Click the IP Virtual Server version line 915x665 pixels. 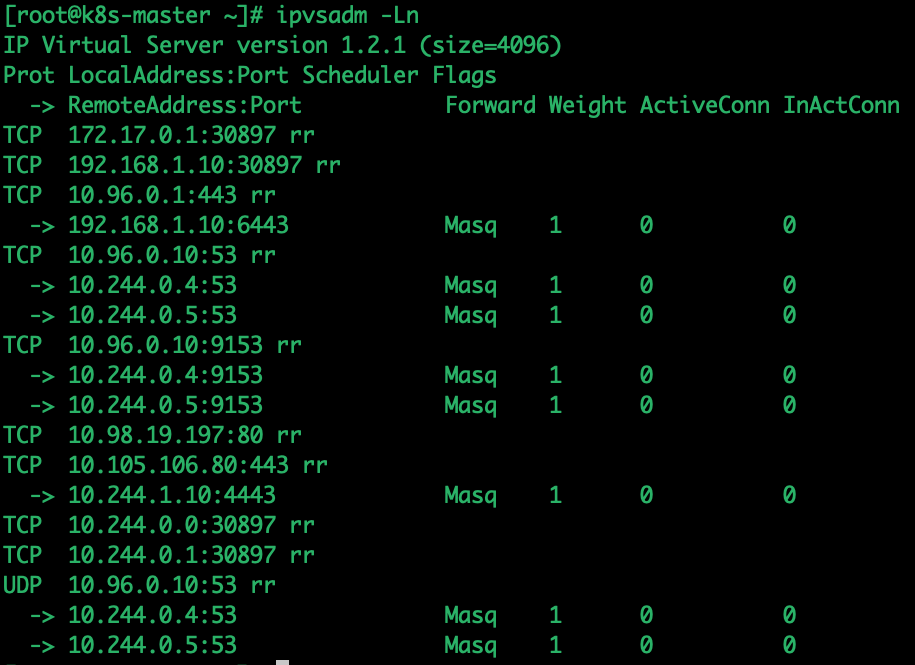tap(282, 46)
